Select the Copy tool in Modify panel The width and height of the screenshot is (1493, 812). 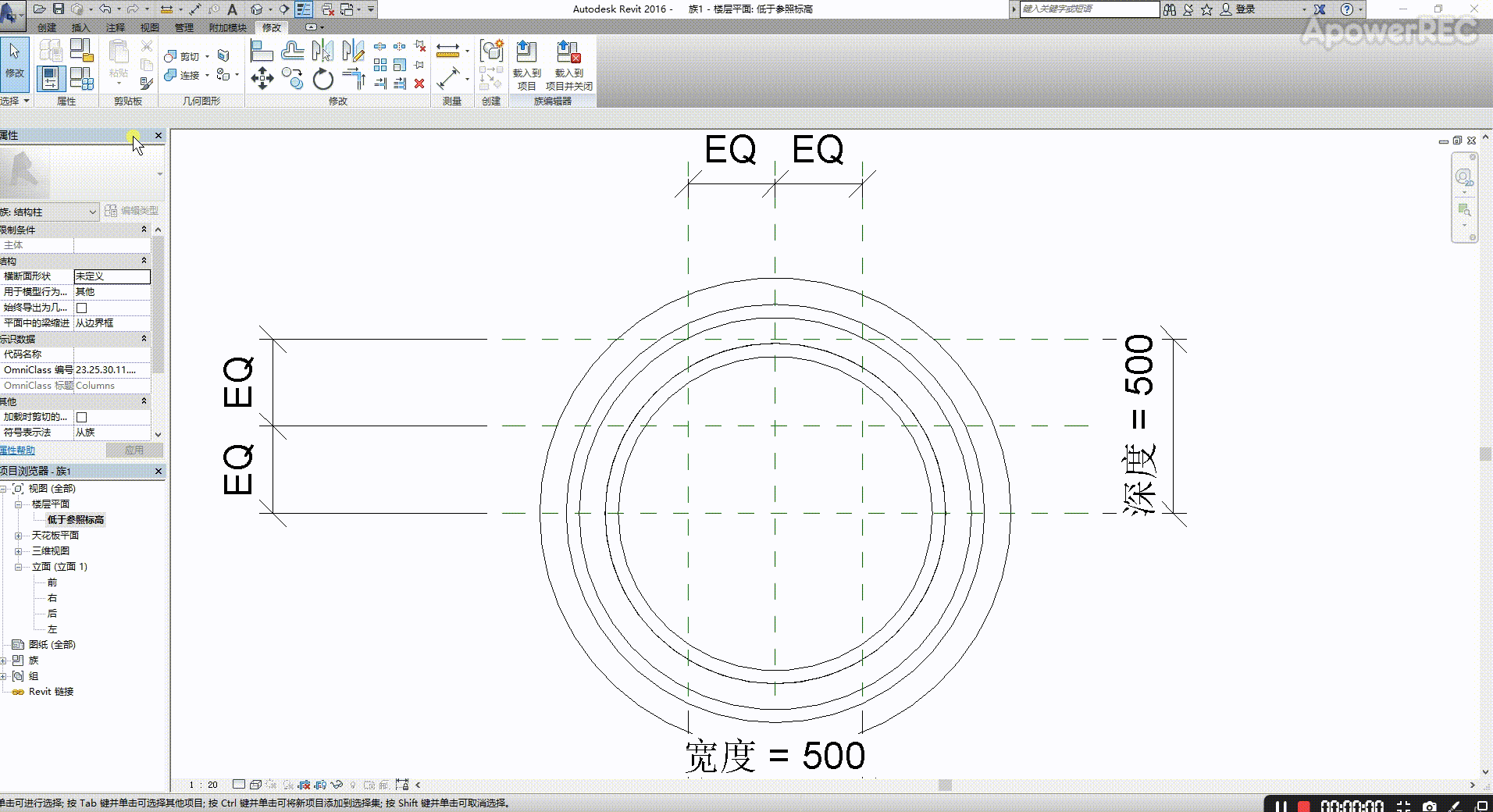(292, 78)
